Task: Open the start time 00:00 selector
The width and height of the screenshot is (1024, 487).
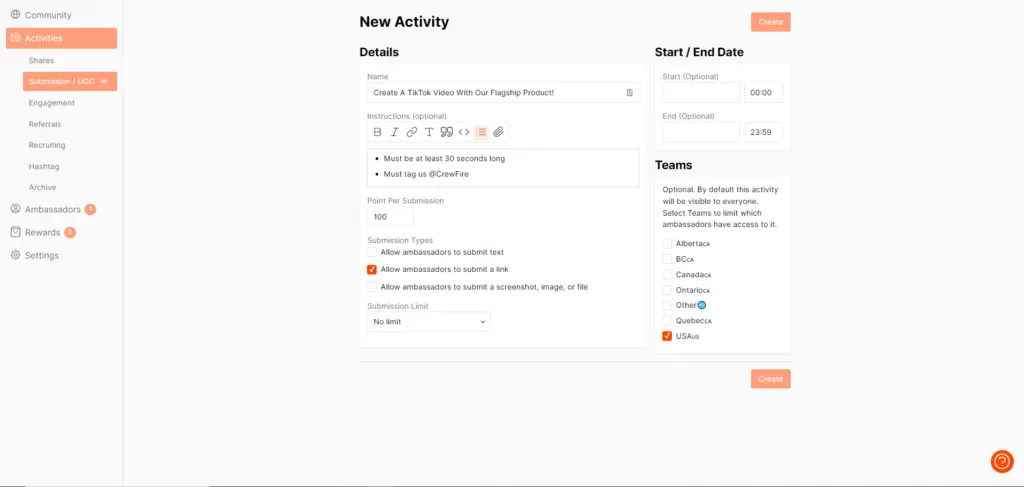Action: pos(763,92)
